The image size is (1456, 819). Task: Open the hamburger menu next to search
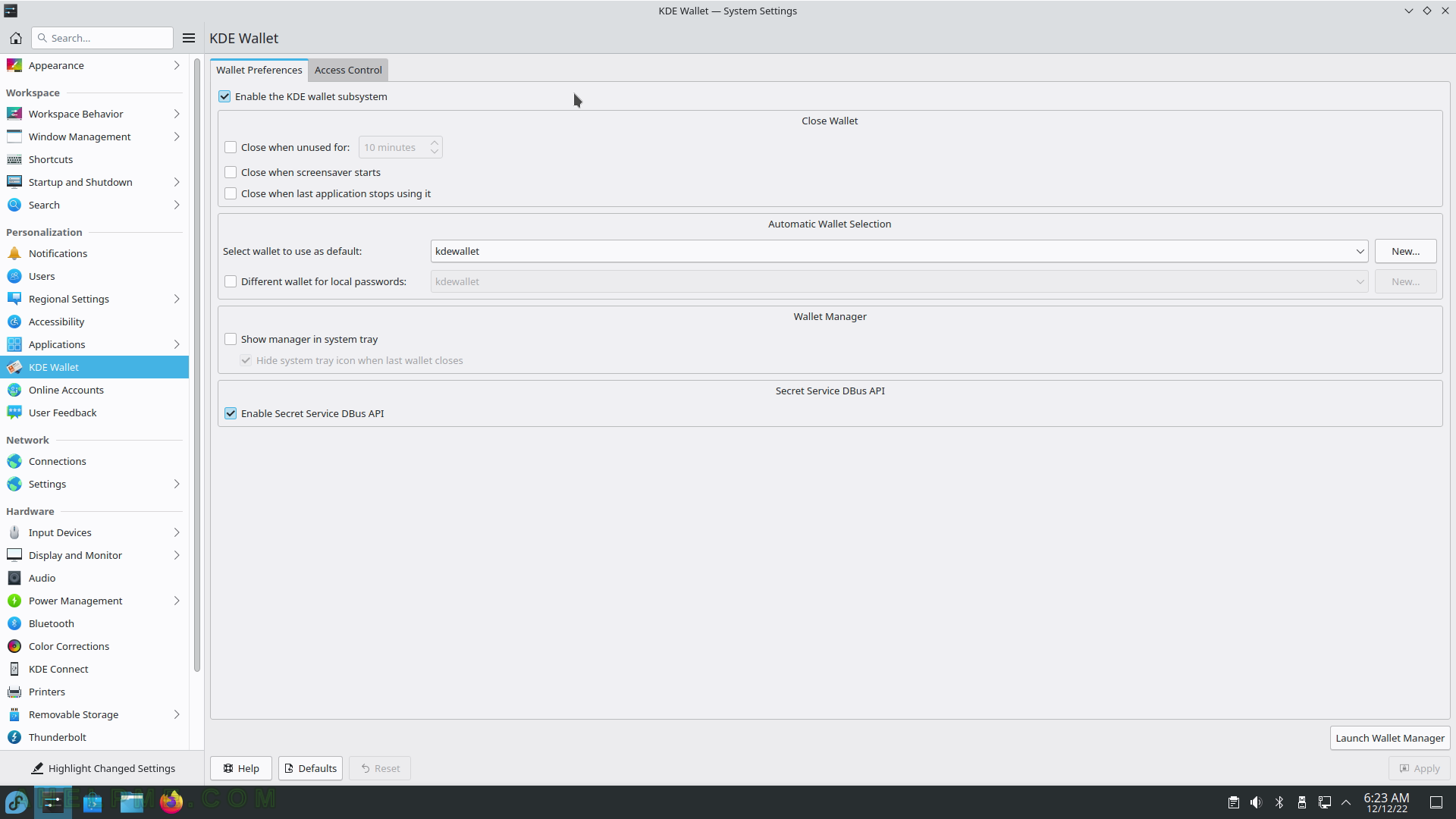[x=189, y=38]
